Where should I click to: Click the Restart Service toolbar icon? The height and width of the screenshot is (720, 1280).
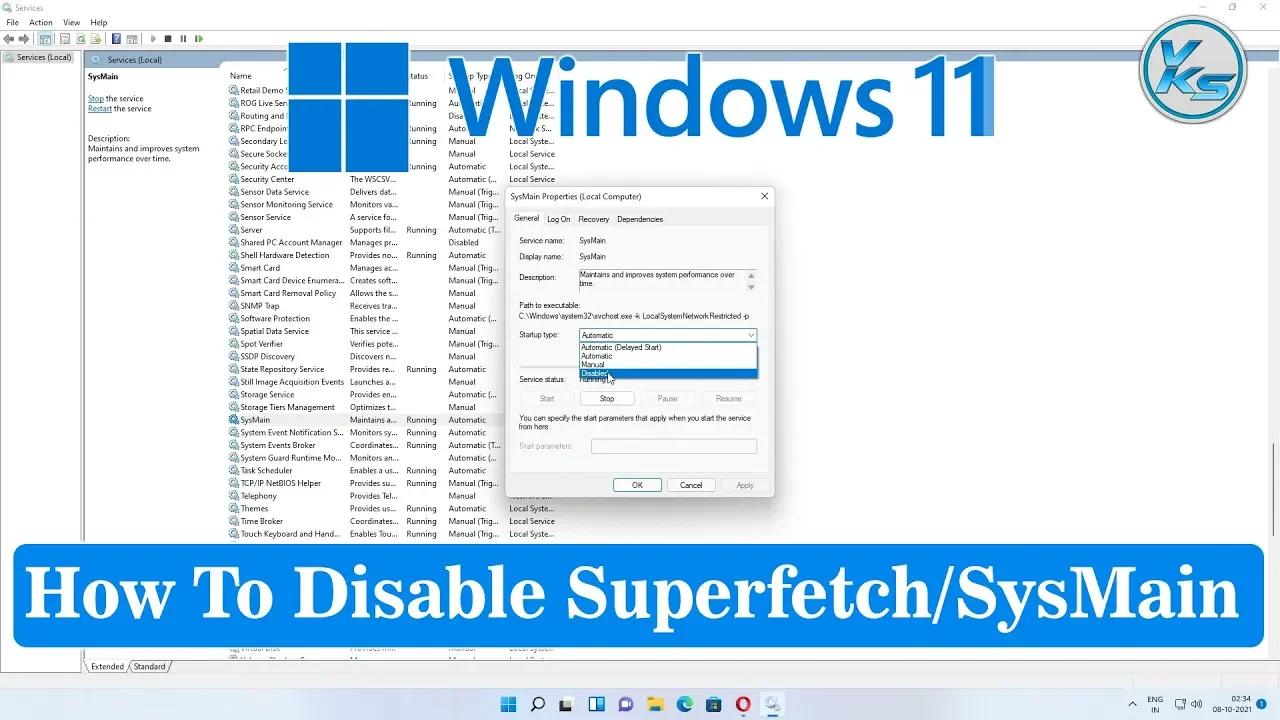click(198, 38)
